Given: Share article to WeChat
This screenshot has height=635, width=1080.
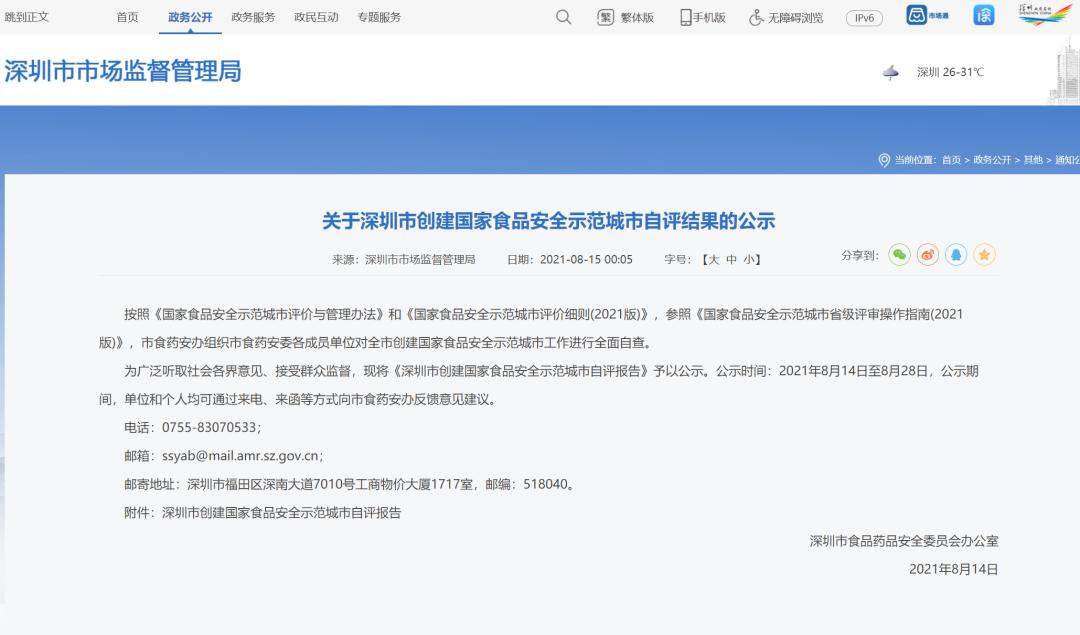Looking at the screenshot, I should 900,255.
